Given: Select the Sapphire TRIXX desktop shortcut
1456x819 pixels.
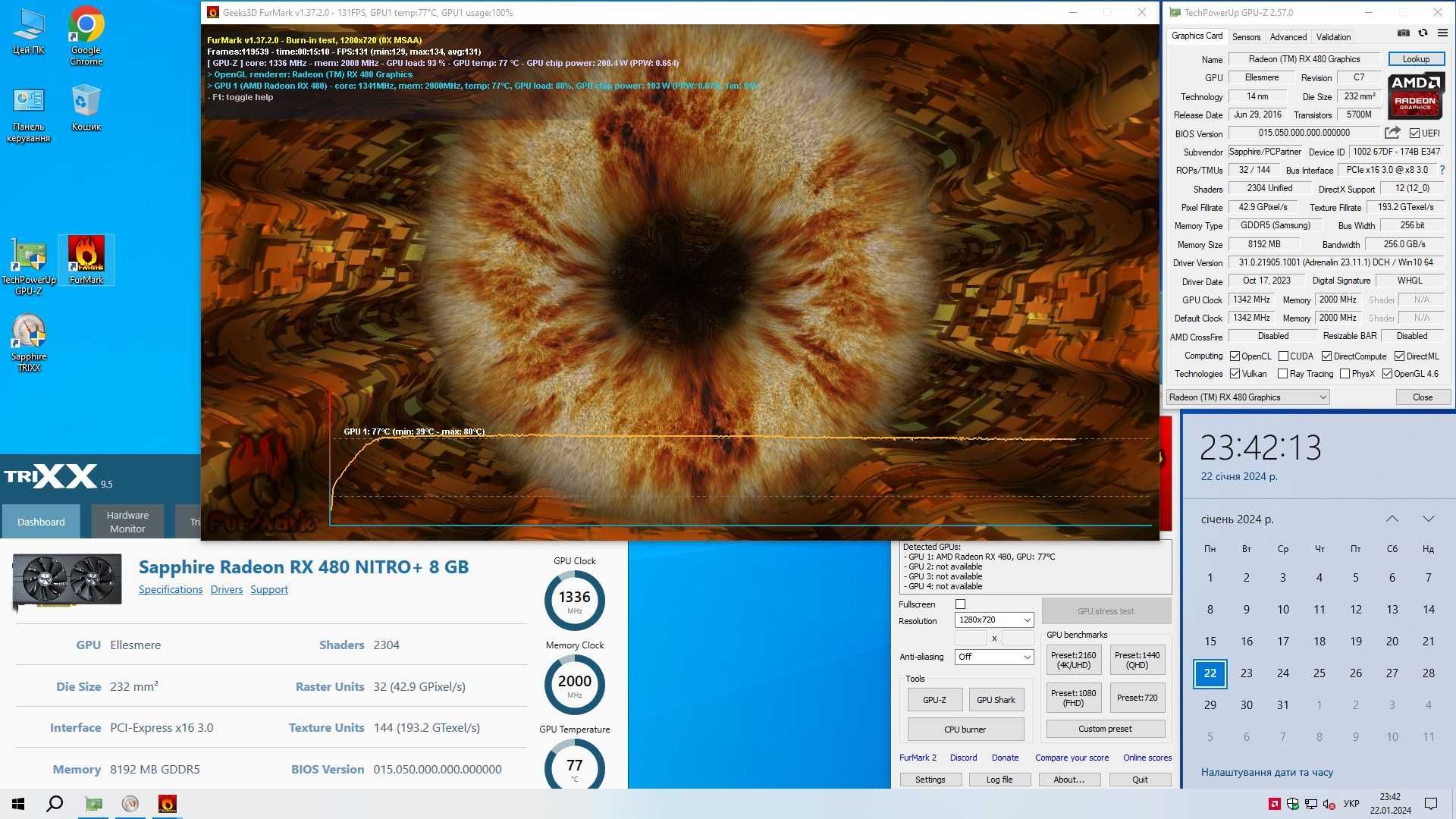Looking at the screenshot, I should point(29,343).
